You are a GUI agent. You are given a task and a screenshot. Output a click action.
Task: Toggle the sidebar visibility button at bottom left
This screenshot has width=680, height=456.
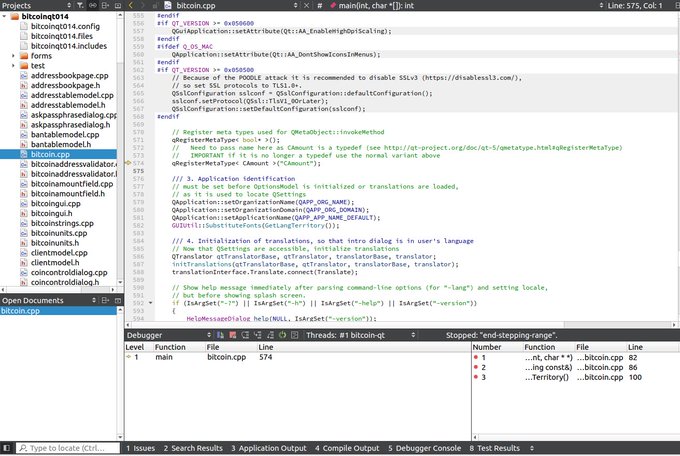pyautogui.click(x=6, y=448)
